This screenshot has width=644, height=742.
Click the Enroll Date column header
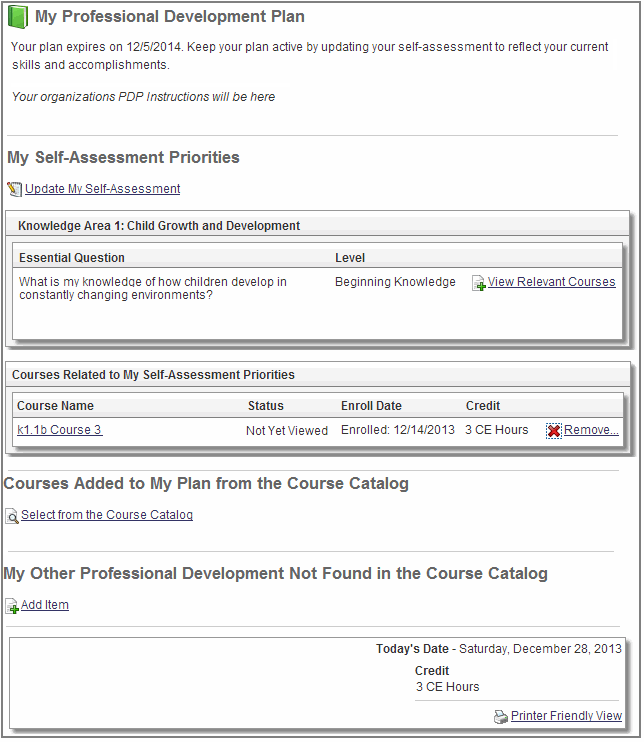(372, 406)
